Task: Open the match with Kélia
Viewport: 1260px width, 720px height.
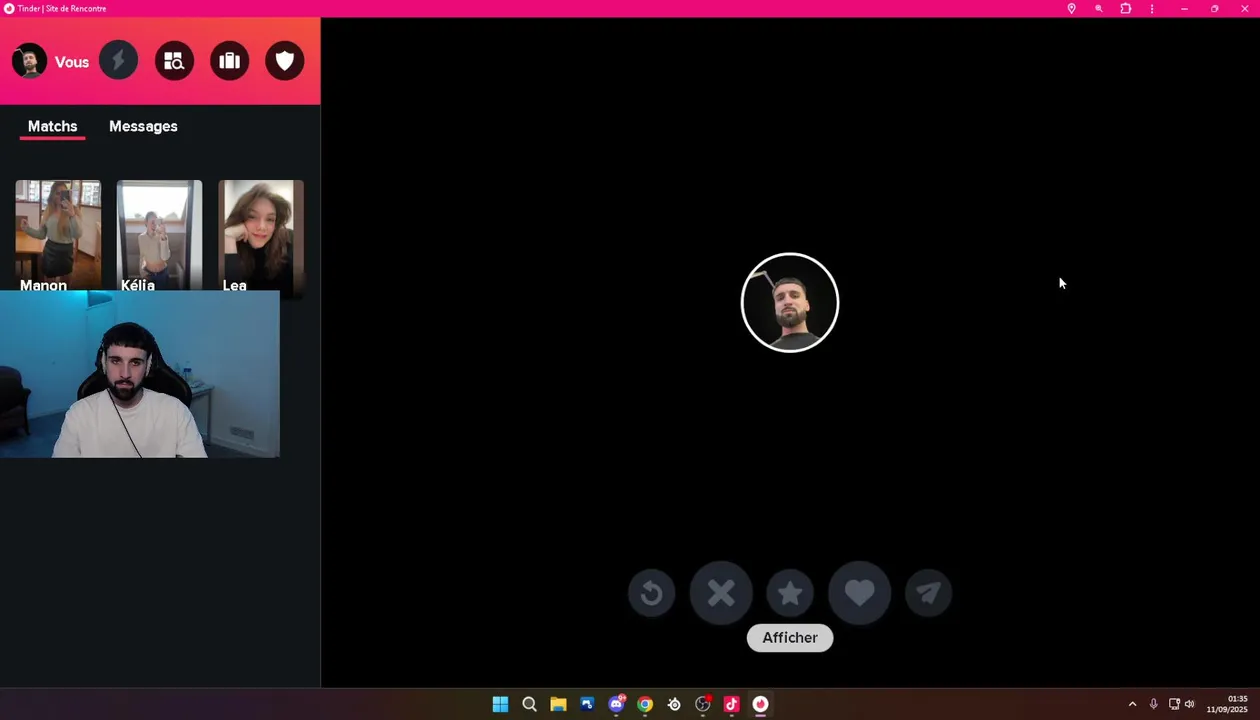Action: [x=159, y=236]
